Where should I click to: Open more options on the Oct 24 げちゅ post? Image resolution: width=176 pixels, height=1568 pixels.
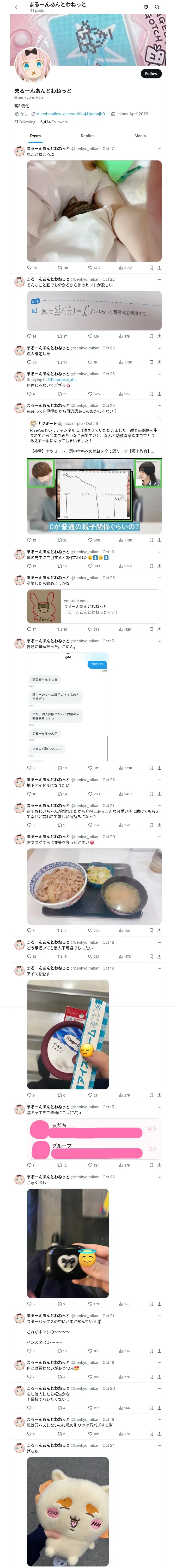point(160,1462)
